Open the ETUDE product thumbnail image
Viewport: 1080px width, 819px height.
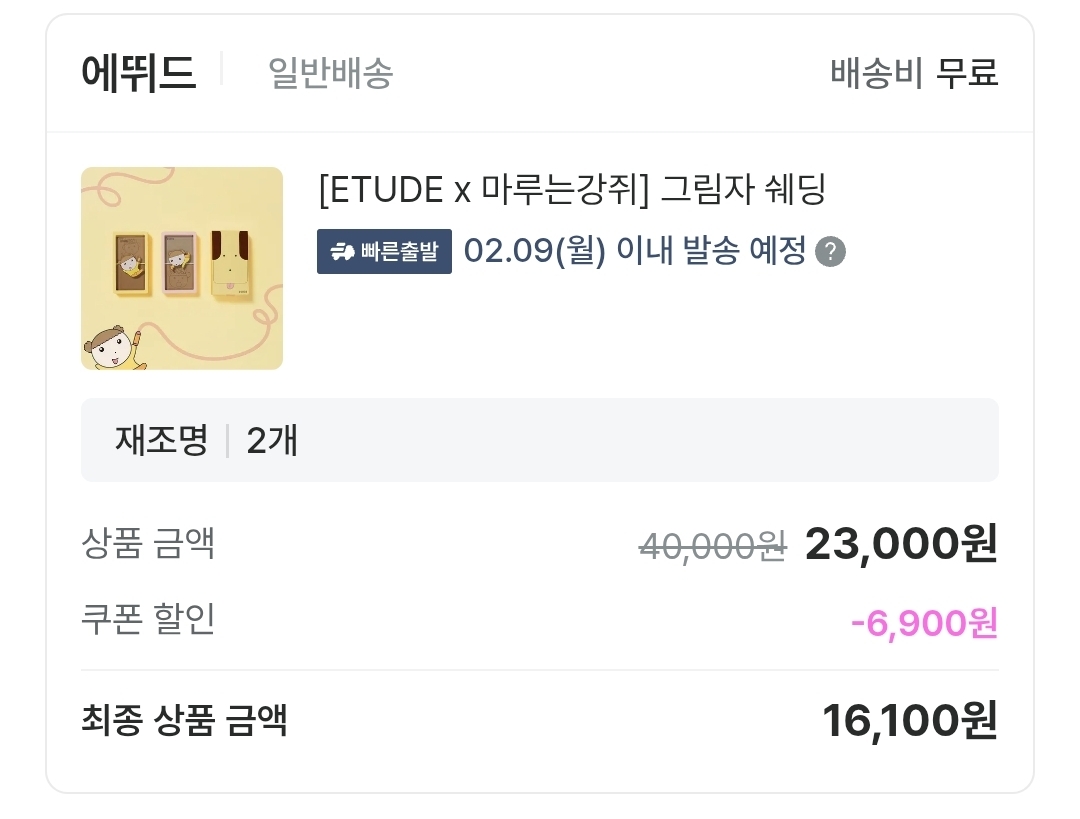(182, 268)
